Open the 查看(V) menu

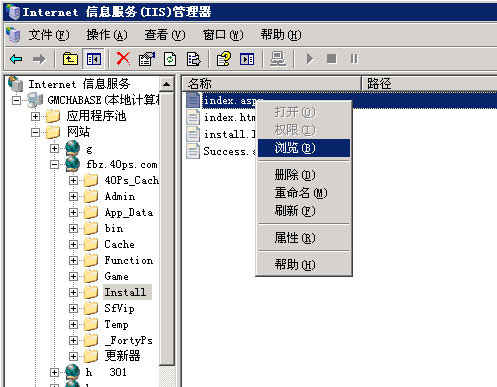[165, 35]
